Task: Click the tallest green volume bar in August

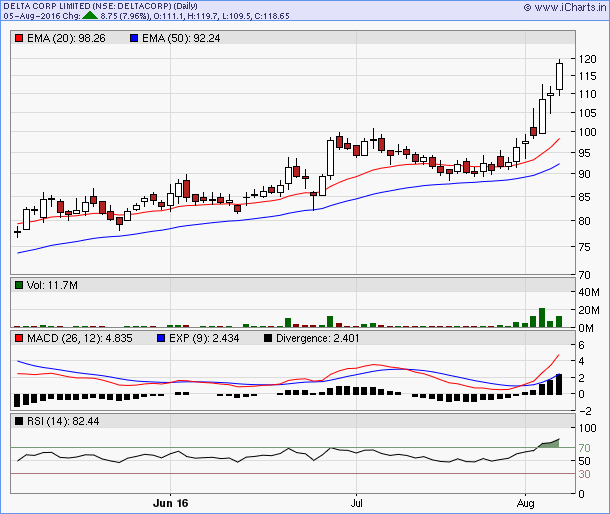Action: click(x=542, y=318)
